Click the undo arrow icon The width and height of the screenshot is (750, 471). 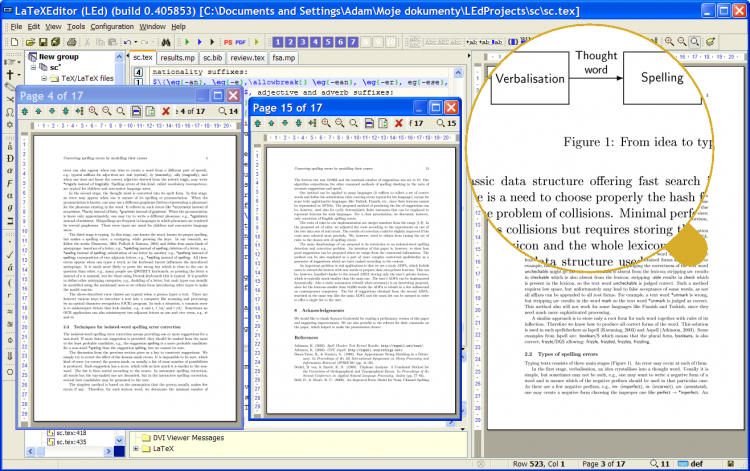tap(127, 42)
